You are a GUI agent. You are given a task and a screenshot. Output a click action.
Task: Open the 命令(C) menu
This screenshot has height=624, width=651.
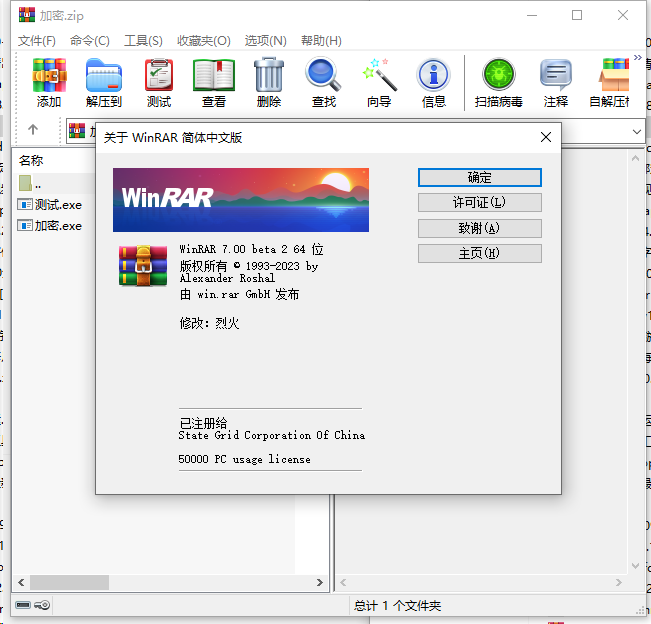(89, 41)
